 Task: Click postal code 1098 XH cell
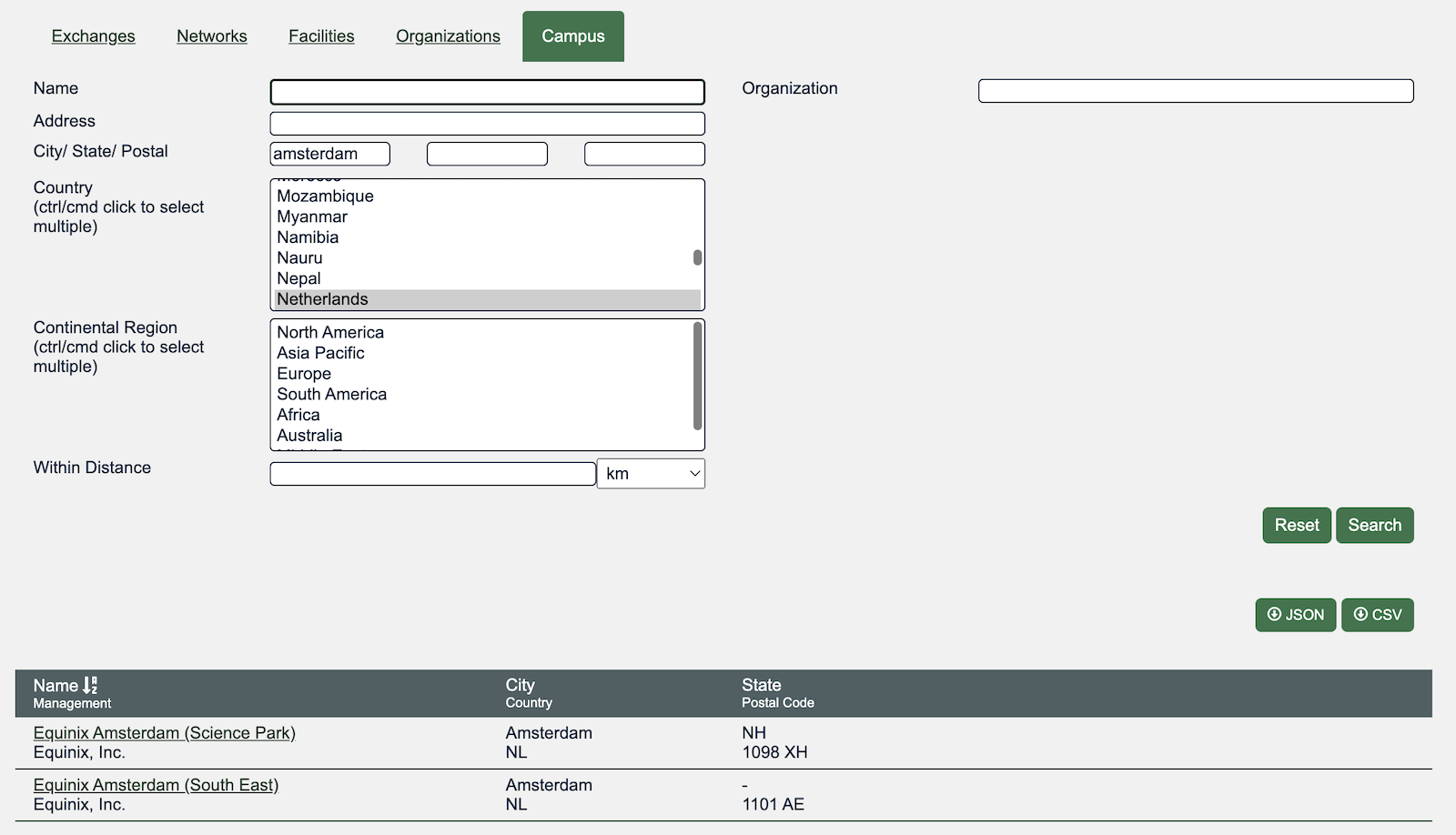click(774, 752)
